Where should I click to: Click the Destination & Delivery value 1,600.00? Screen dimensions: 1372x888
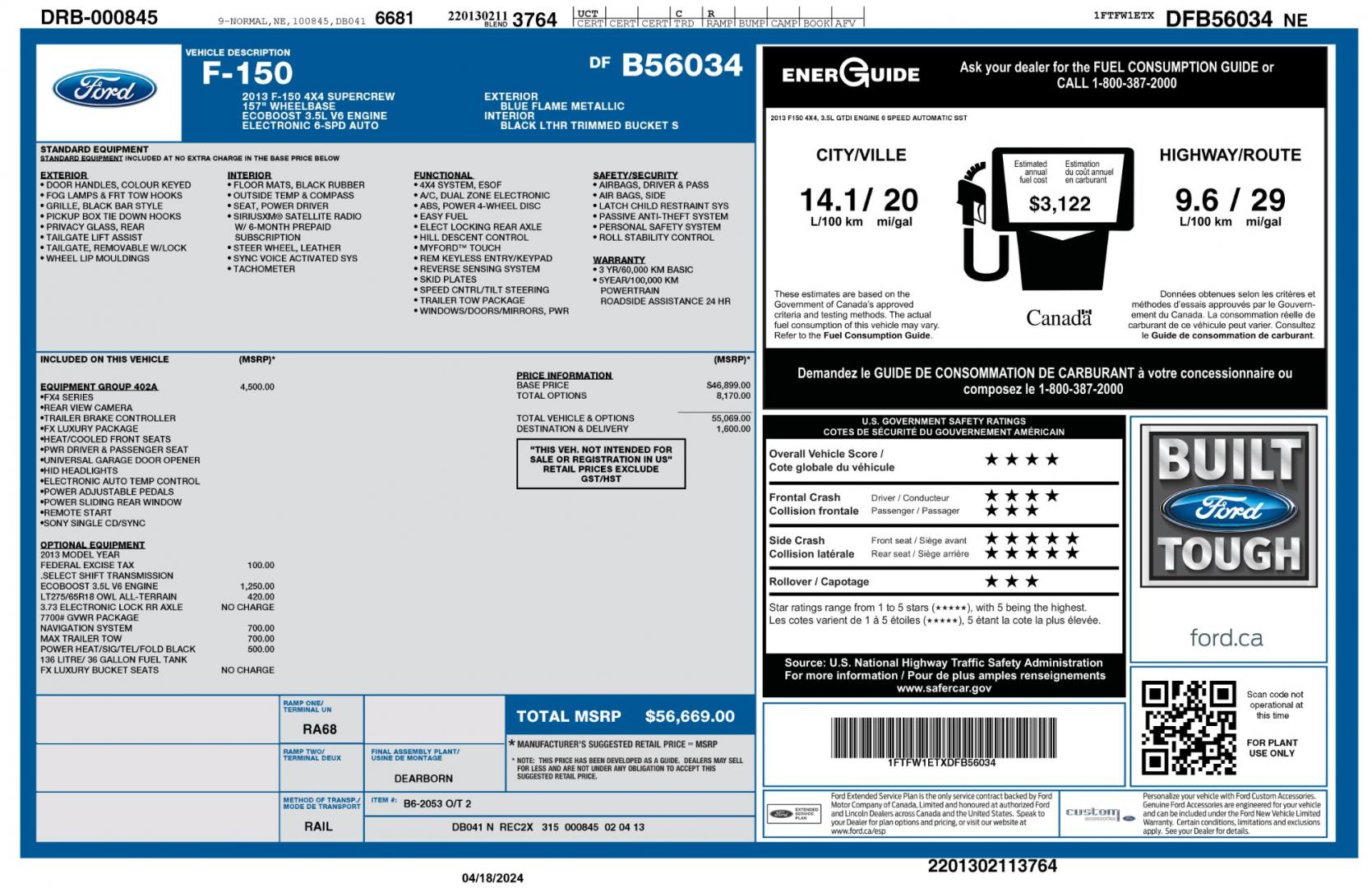tap(732, 428)
